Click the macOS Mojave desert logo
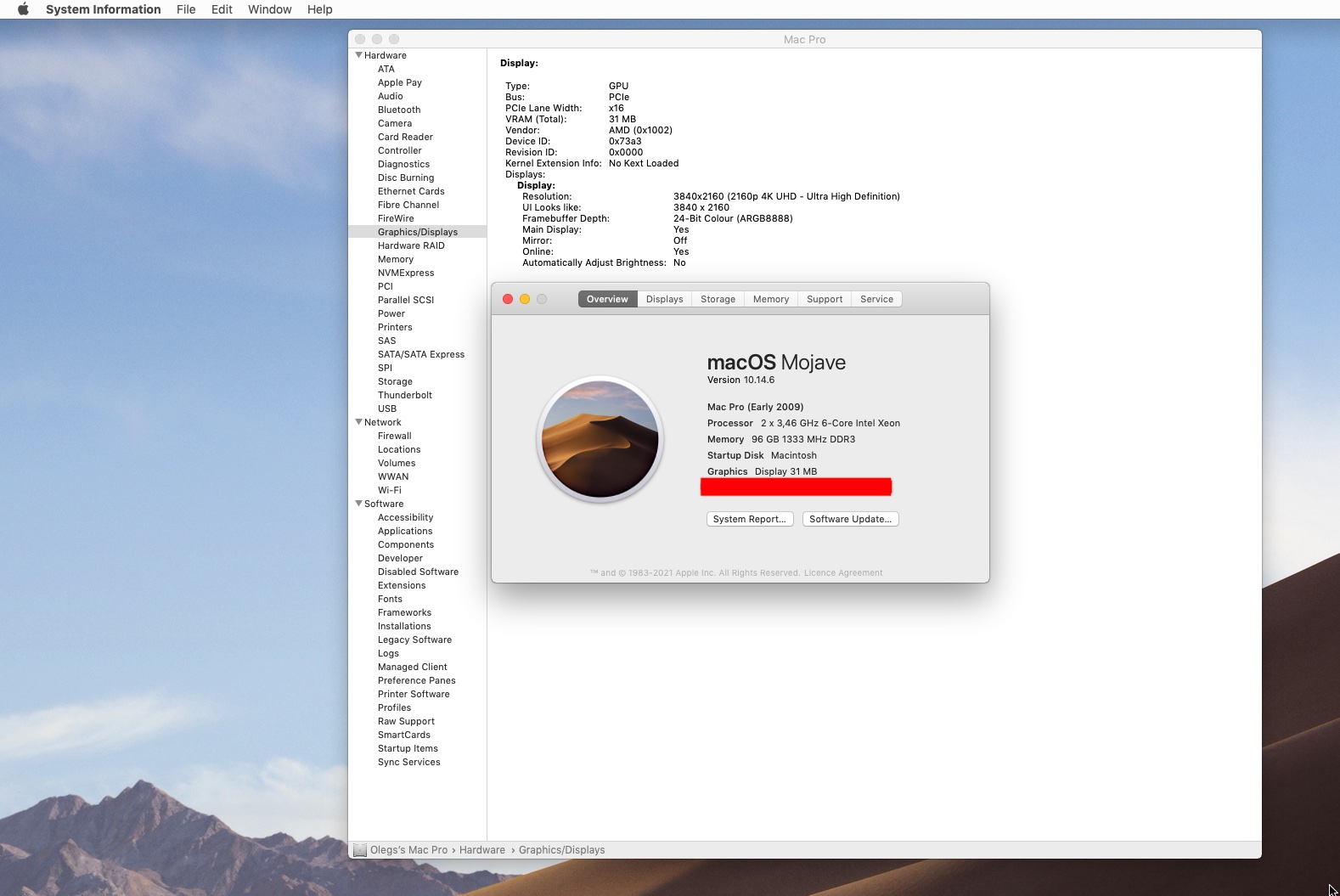 600,439
